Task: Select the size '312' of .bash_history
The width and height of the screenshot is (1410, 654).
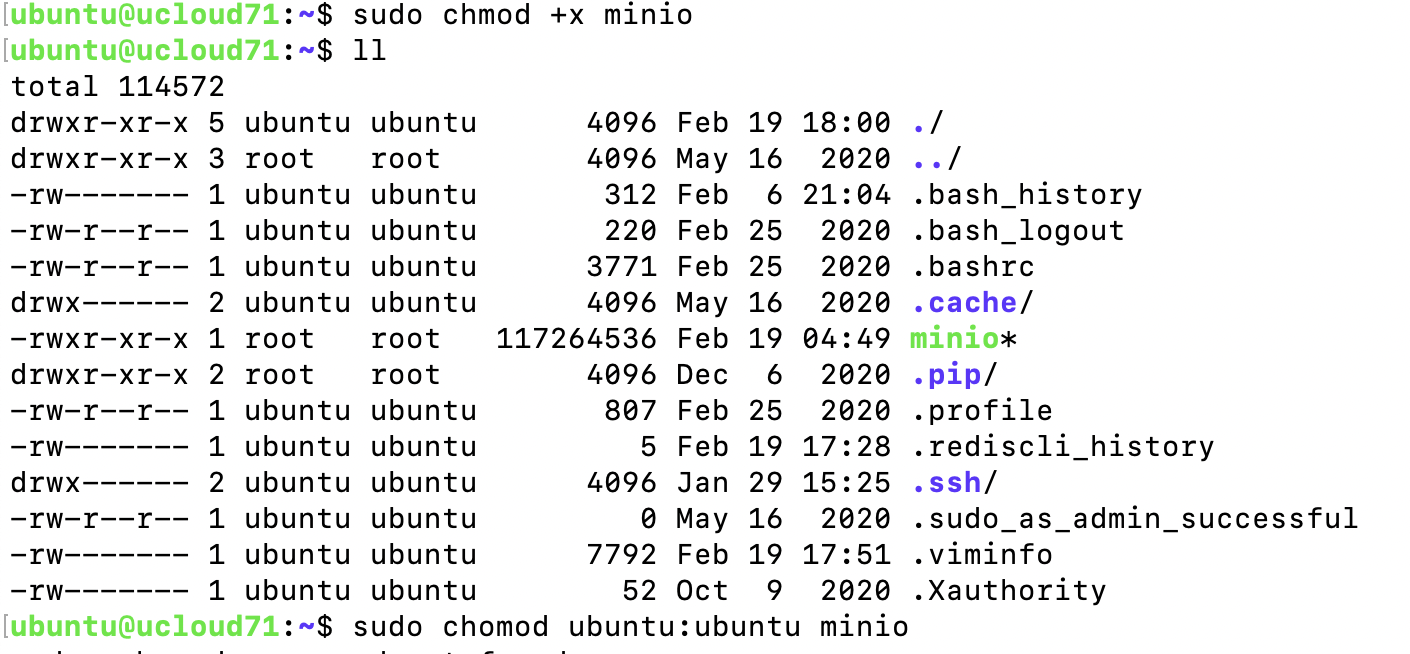Action: [x=630, y=195]
